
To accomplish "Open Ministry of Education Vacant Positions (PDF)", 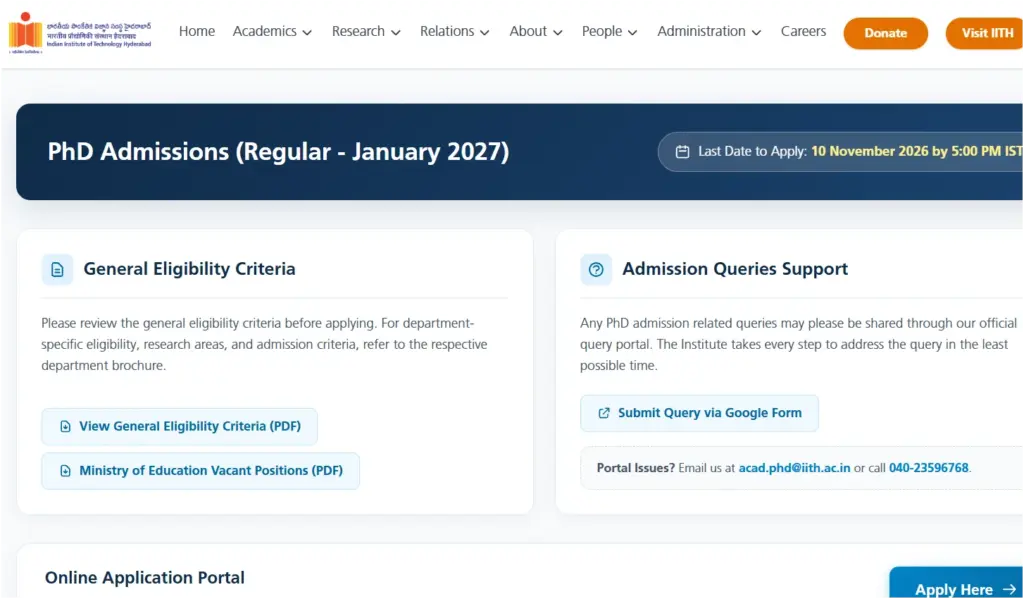I will [x=200, y=471].
